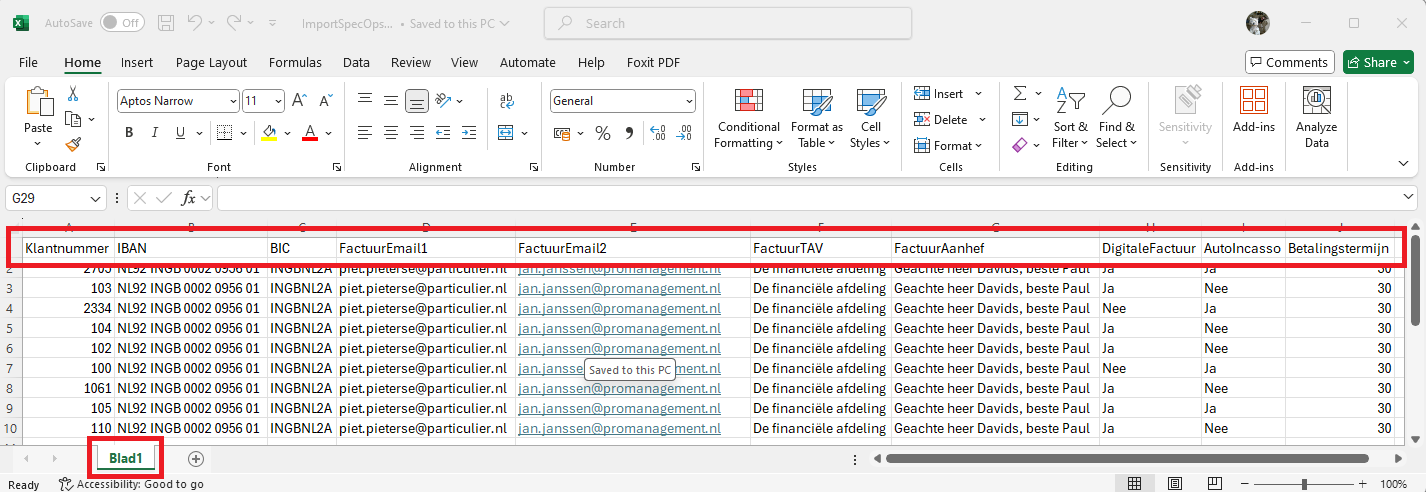Screen dimensions: 1426x492
Task: Expand the font name dropdown
Action: [x=233, y=101]
